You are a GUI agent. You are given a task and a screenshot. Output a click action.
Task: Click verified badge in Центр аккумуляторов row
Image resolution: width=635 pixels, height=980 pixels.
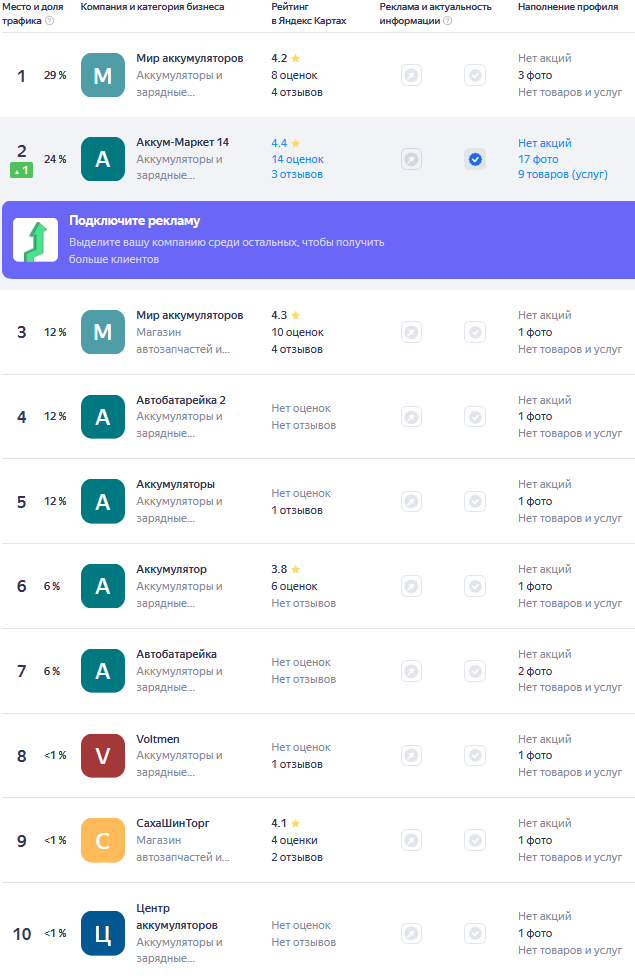(x=476, y=934)
